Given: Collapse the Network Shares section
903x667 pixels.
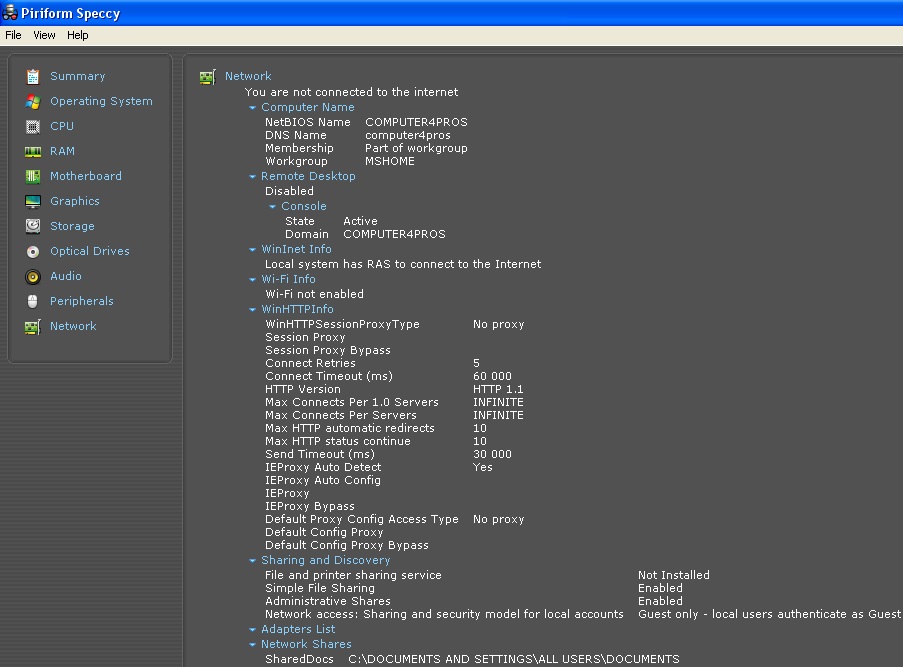Looking at the screenshot, I should pyautogui.click(x=252, y=645).
